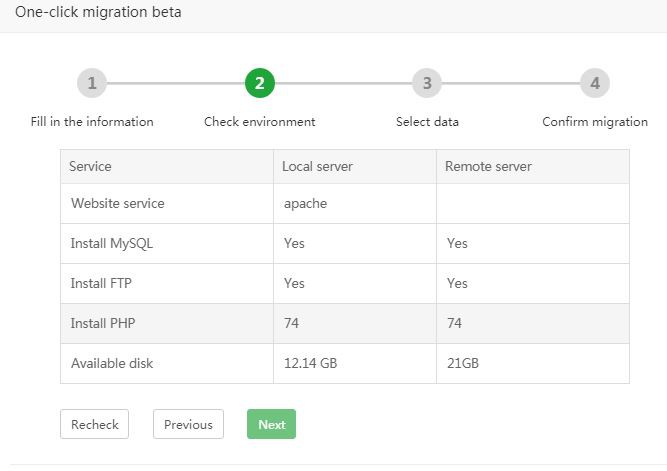Click the 'Remote server' column header

click(x=488, y=166)
